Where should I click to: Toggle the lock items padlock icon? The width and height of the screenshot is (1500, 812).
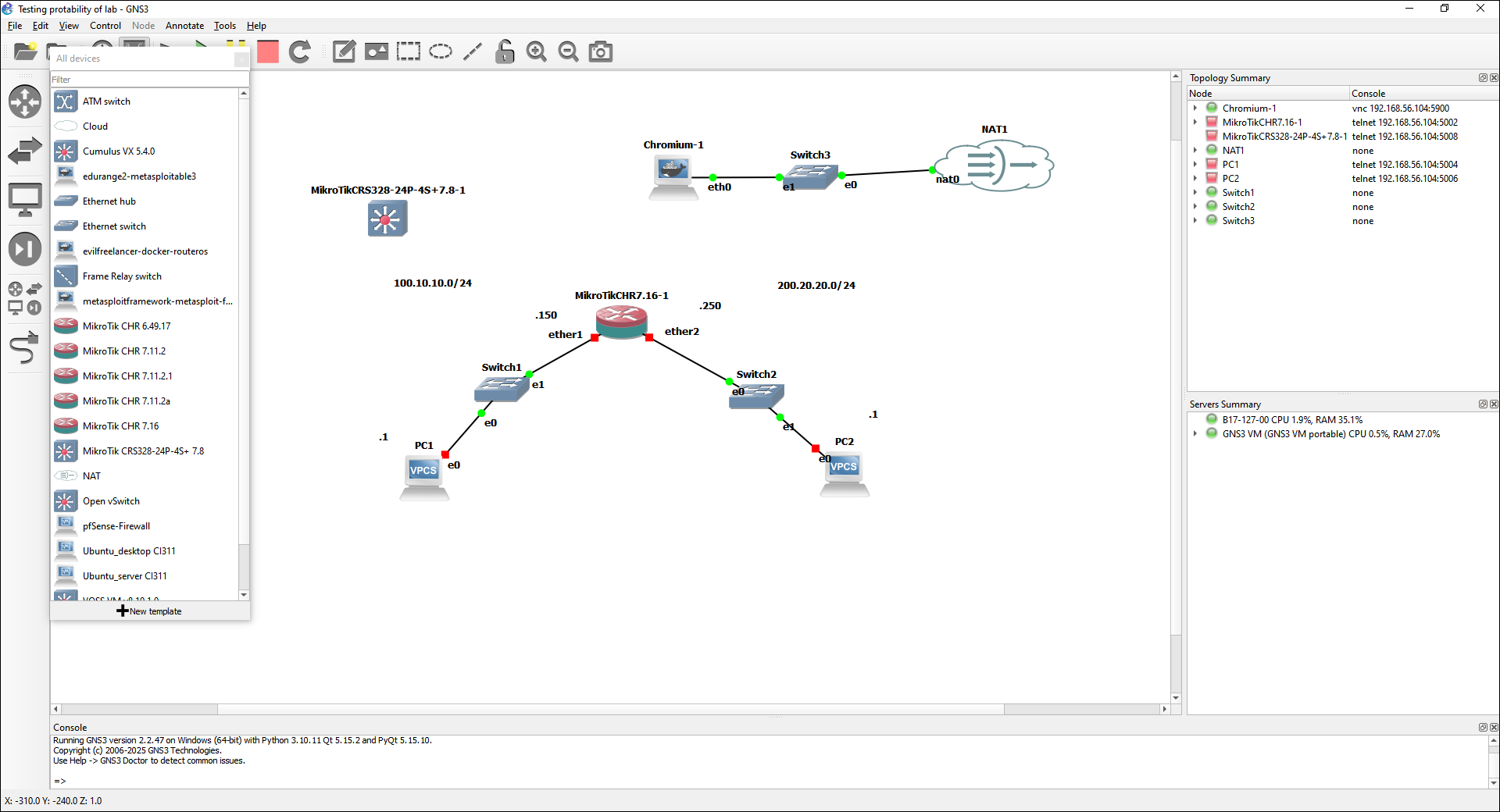click(505, 52)
